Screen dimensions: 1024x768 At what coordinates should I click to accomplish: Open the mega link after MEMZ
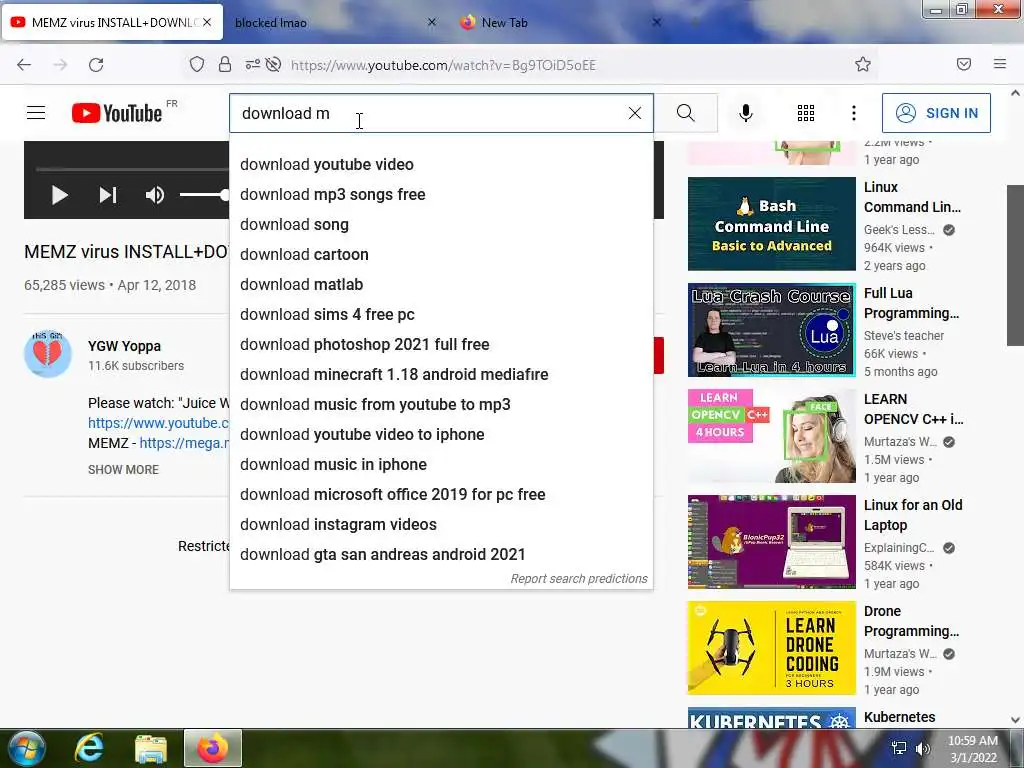click(184, 443)
